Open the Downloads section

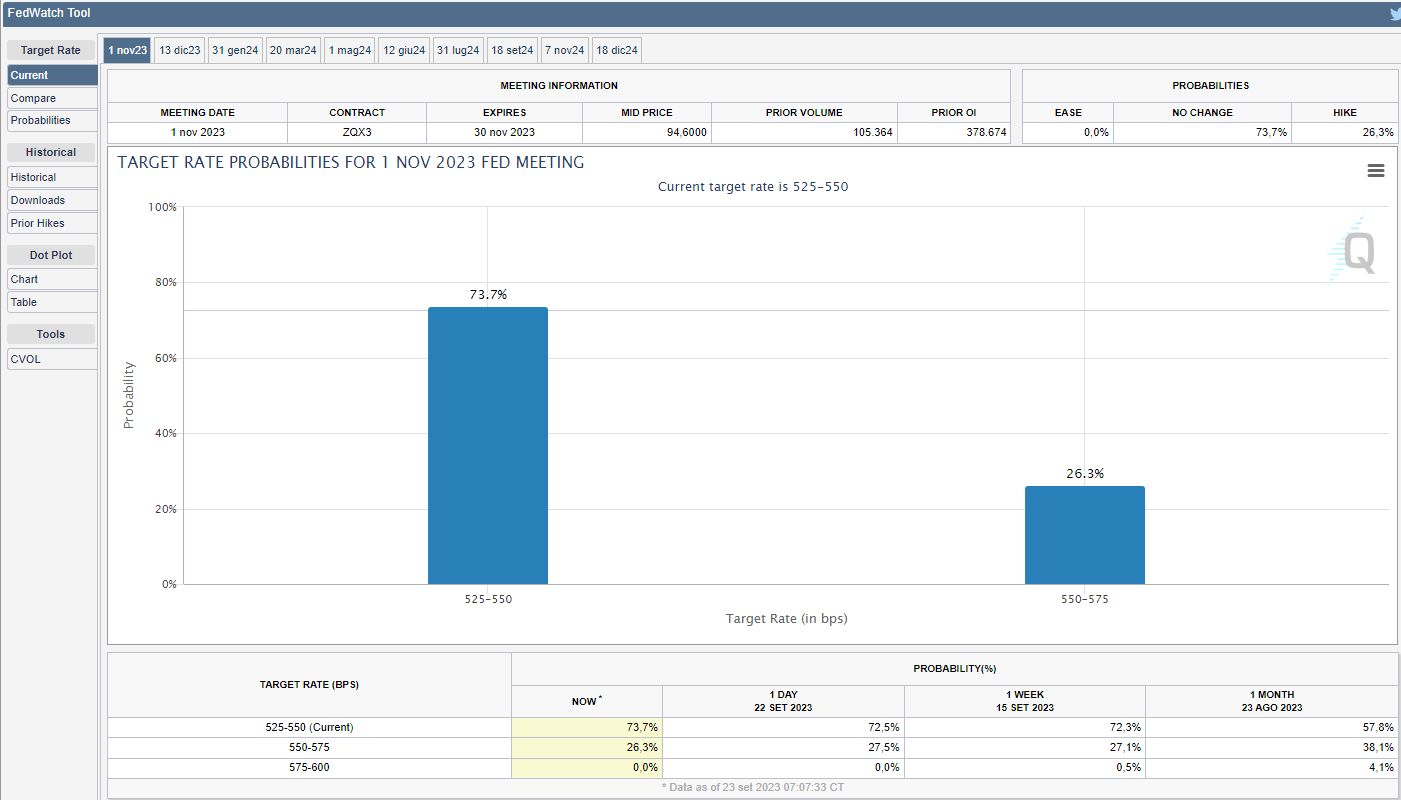52,200
